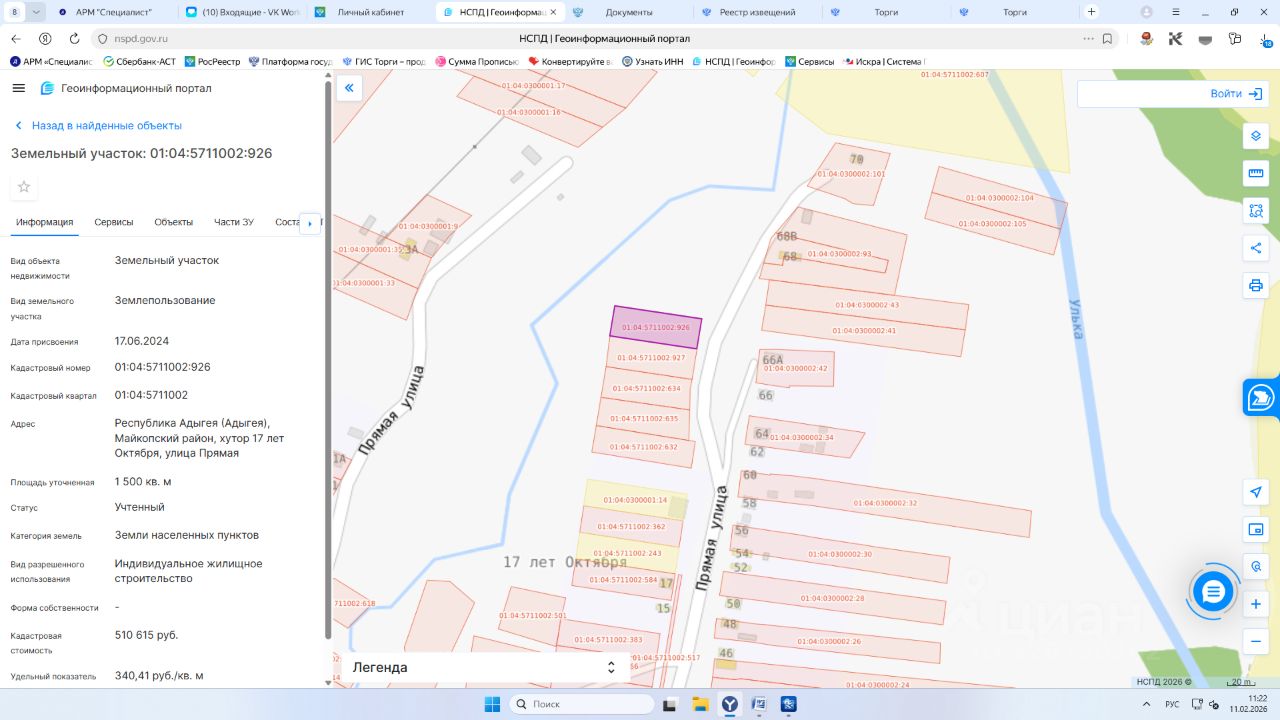The height and width of the screenshot is (720, 1280).
Task: Switch to the Части ЗУ tab
Action: click(234, 222)
